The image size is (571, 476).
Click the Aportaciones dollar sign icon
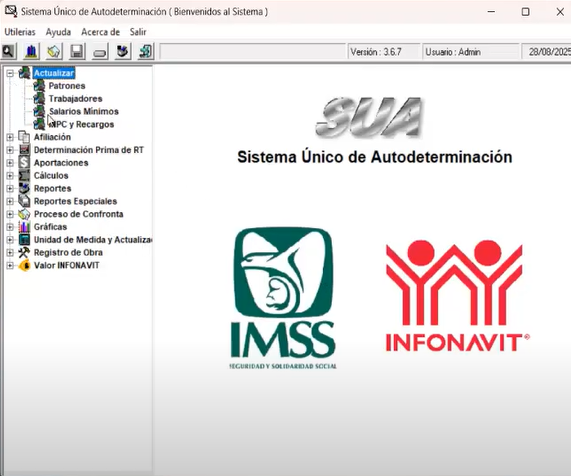coord(24,162)
